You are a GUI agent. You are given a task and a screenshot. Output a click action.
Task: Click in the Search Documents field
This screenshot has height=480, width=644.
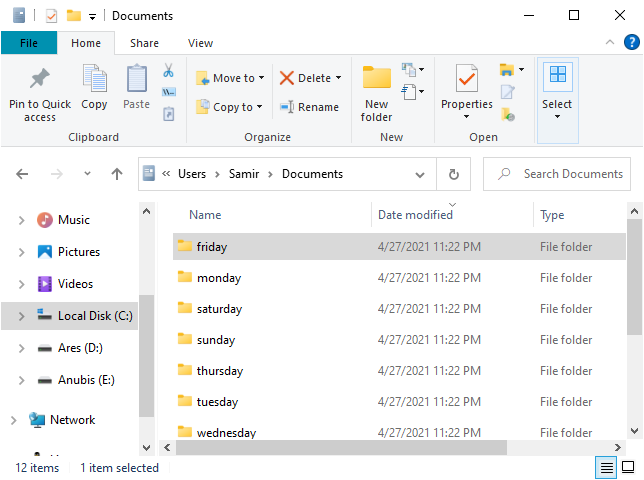click(557, 174)
